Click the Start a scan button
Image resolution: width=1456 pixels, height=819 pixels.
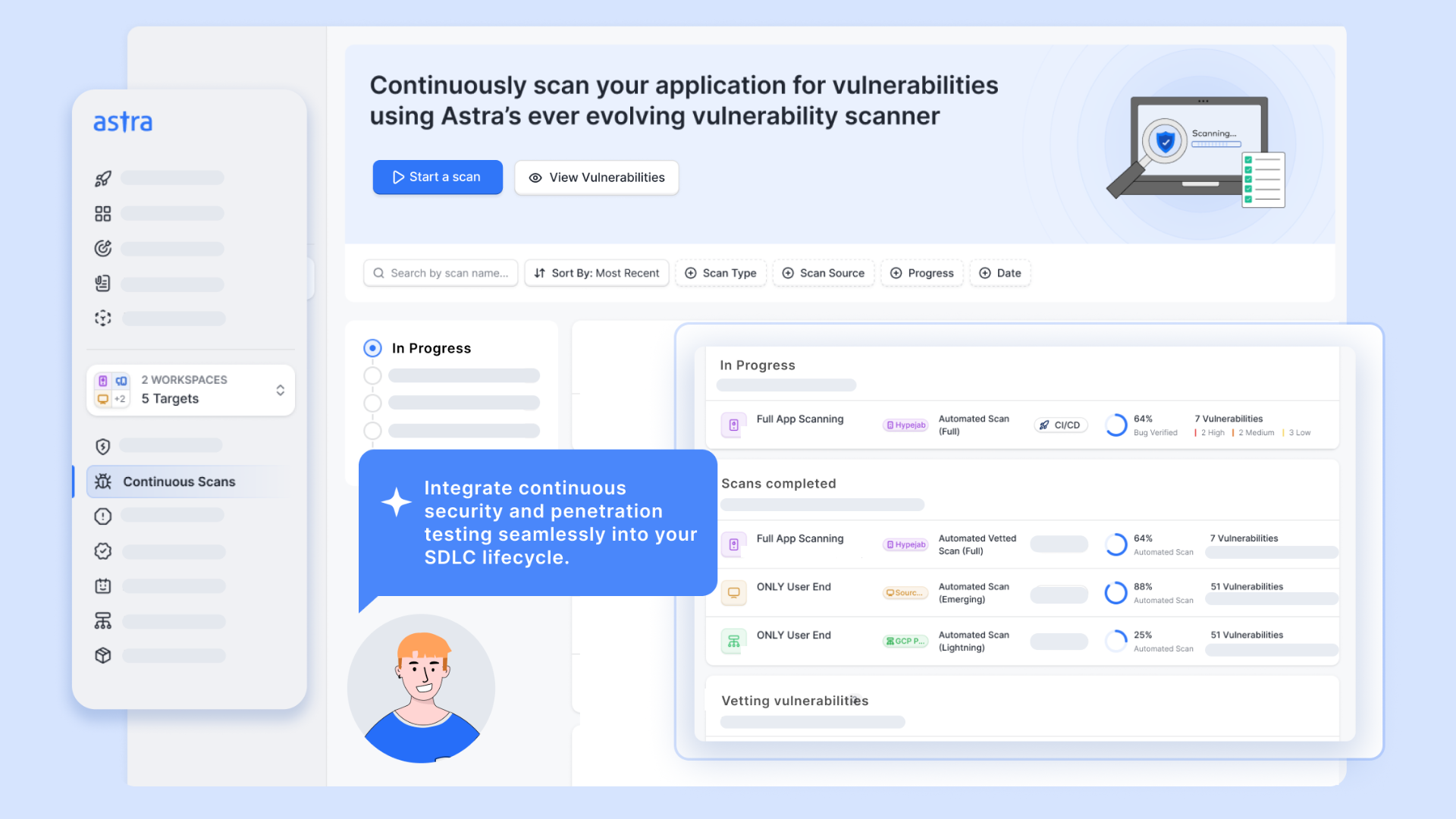tap(438, 177)
